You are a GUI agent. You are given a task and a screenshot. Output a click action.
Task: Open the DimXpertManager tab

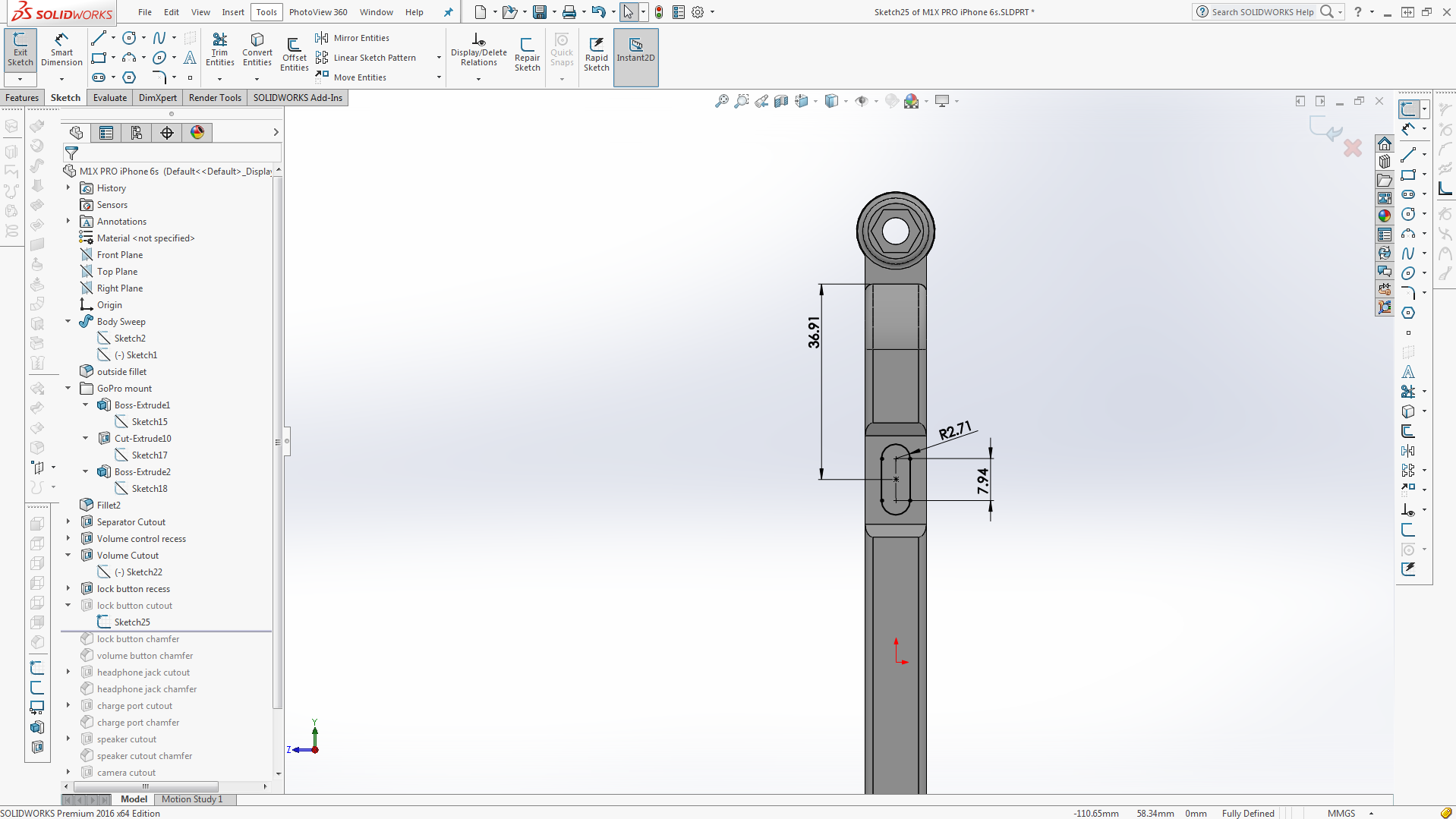167,133
